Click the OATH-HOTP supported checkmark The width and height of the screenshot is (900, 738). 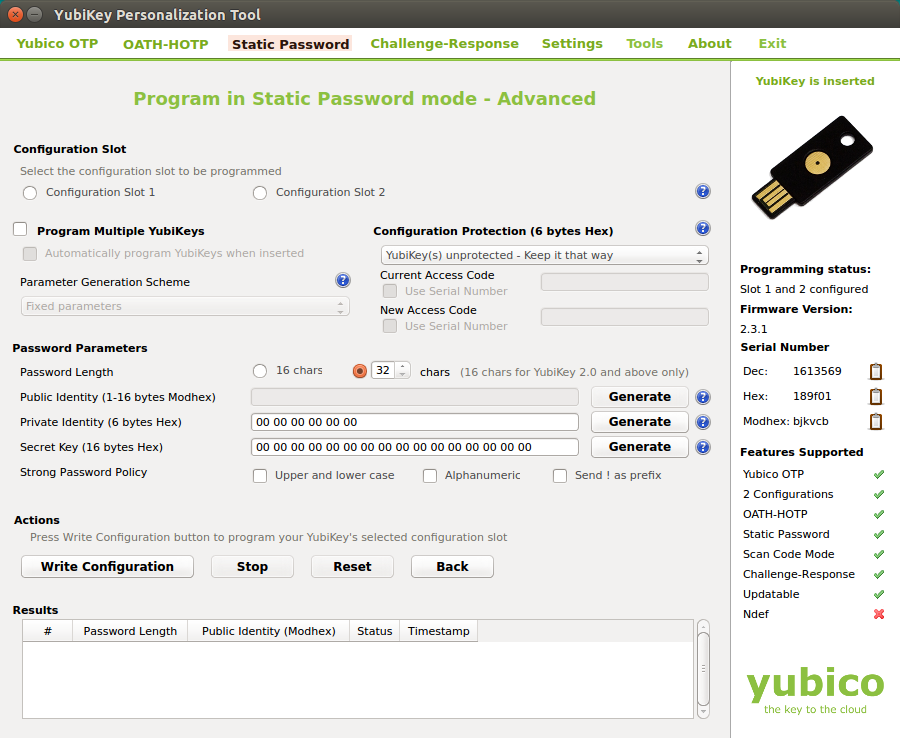click(x=879, y=515)
